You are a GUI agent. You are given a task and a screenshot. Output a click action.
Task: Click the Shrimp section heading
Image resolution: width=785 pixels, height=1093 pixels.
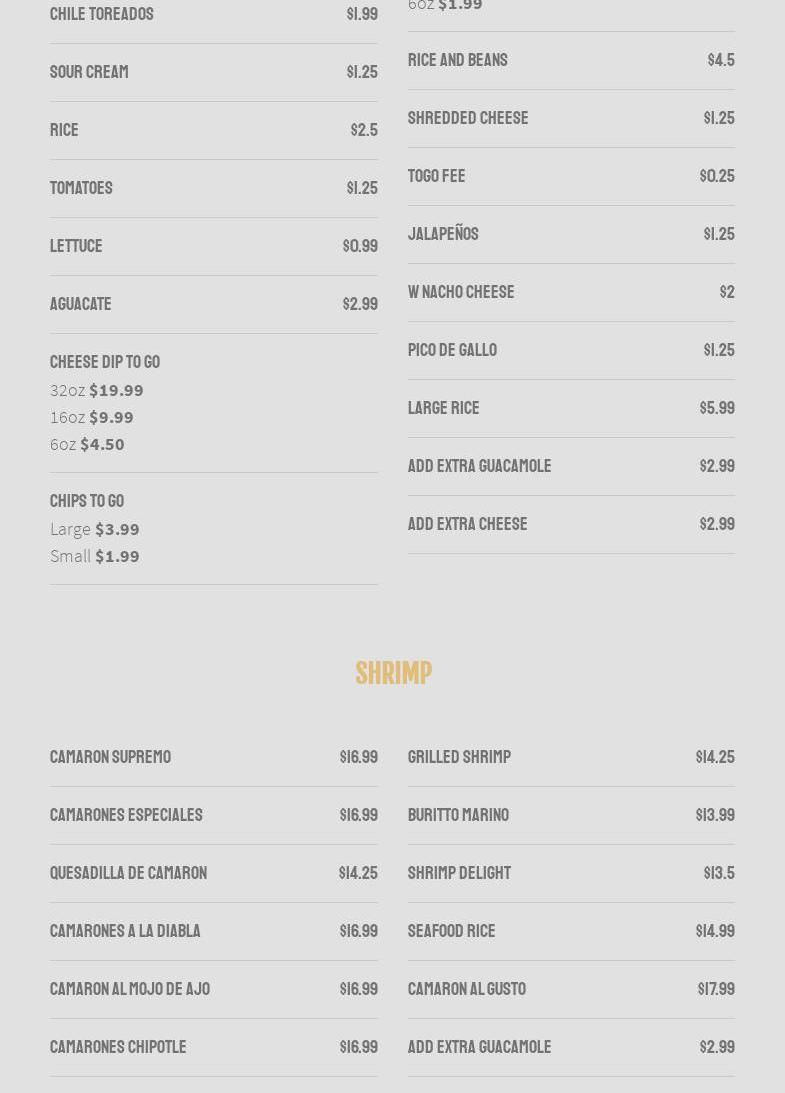pos(393,673)
